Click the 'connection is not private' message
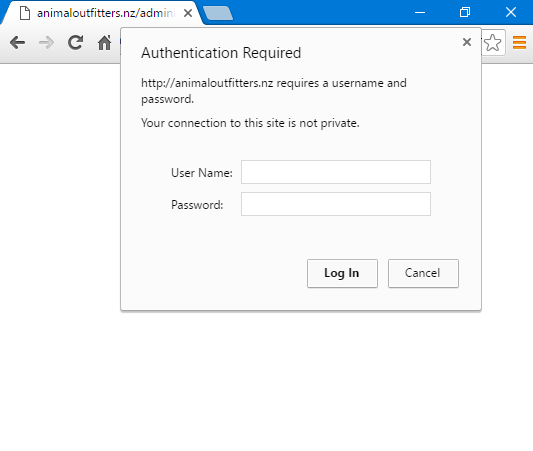This screenshot has width=533, height=451. (x=250, y=123)
